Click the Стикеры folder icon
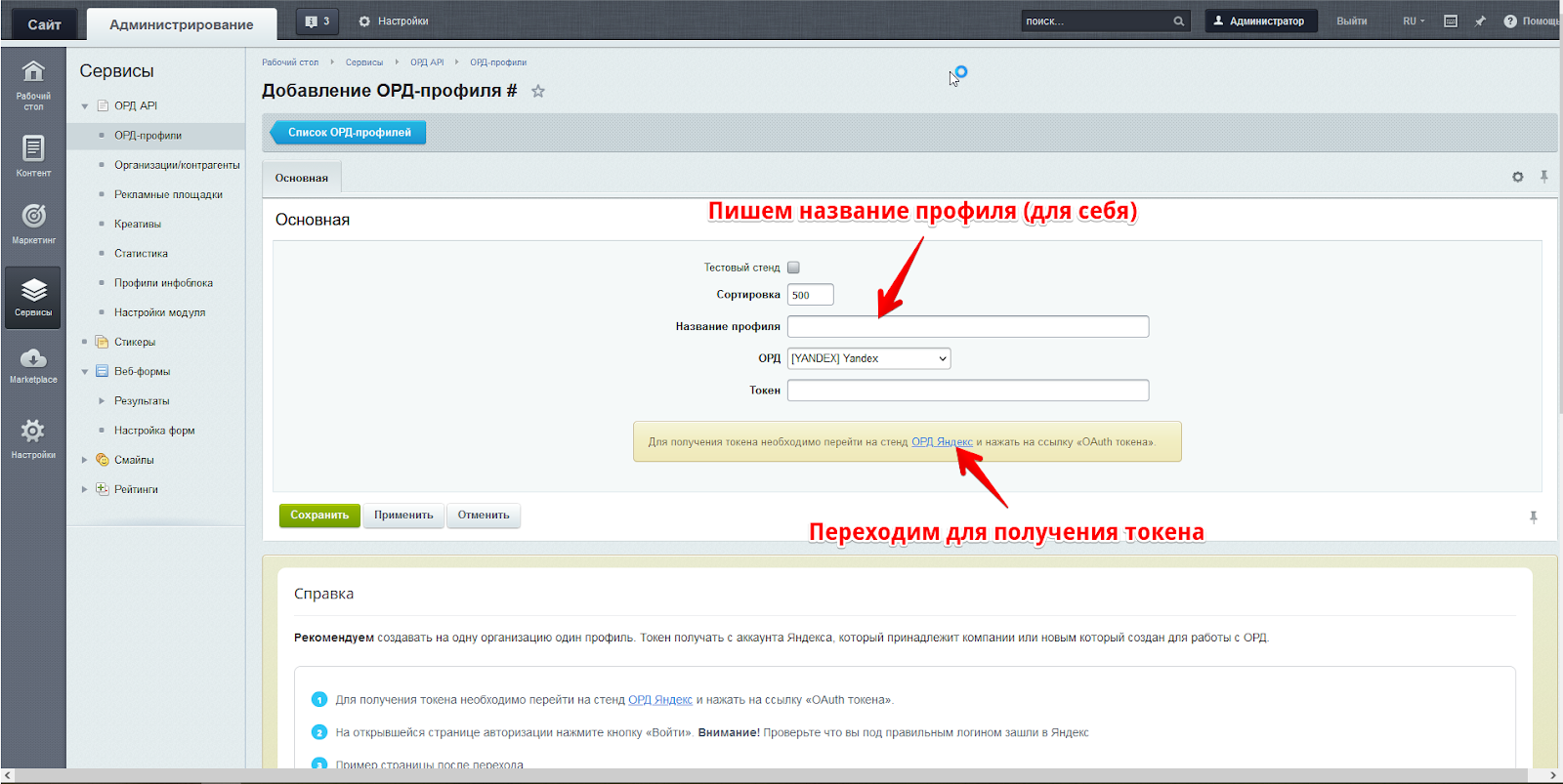The height and width of the screenshot is (784, 1563). pos(102,342)
